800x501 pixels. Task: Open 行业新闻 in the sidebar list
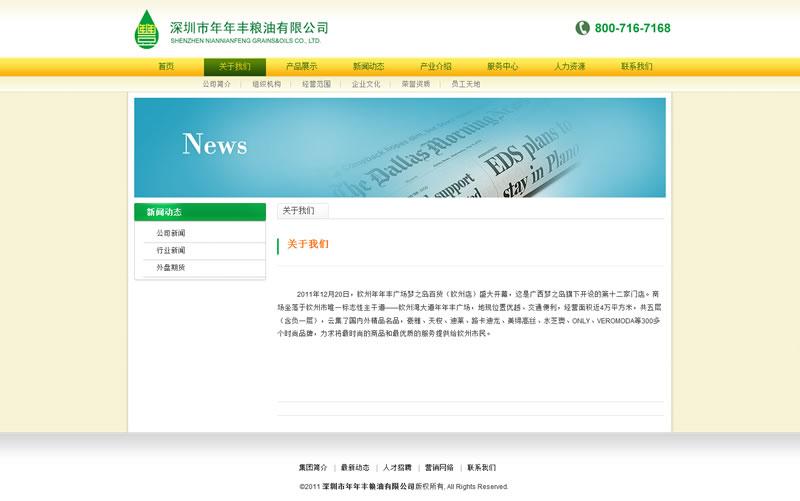171,251
